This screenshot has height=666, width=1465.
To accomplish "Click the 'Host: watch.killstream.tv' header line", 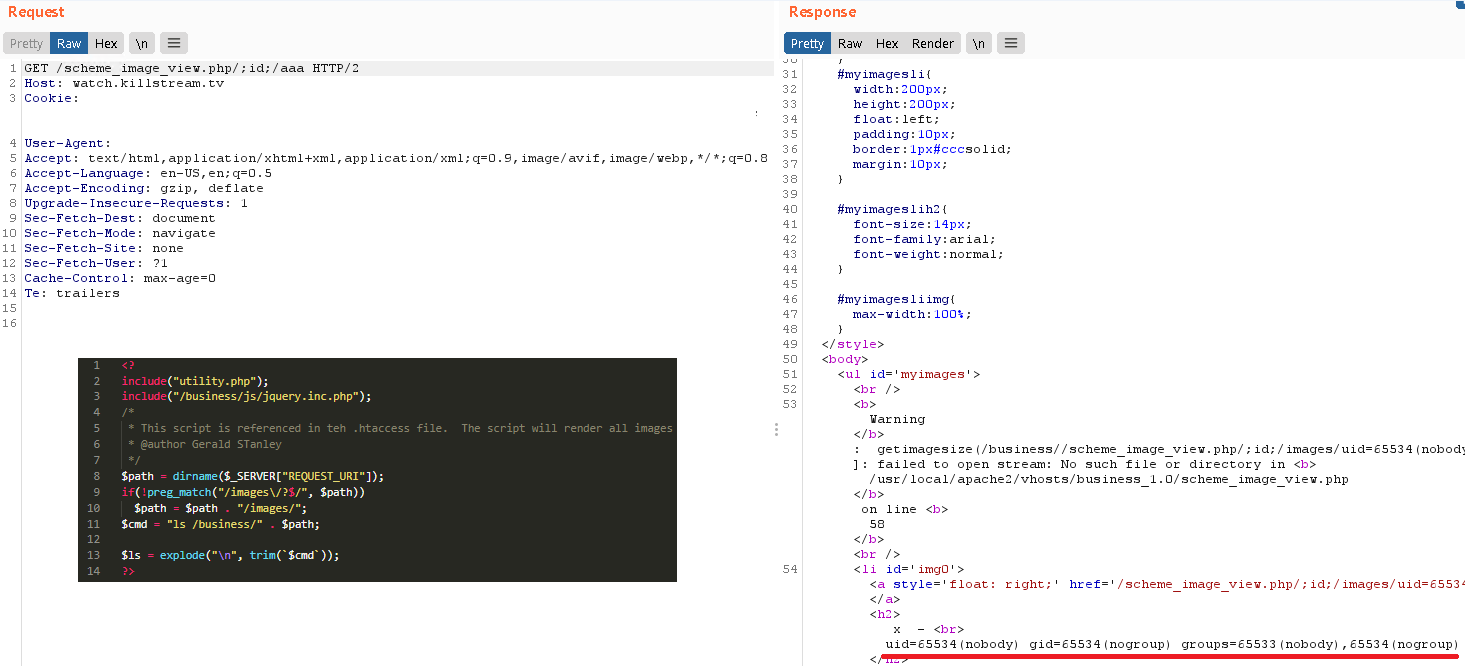I will coord(124,83).
